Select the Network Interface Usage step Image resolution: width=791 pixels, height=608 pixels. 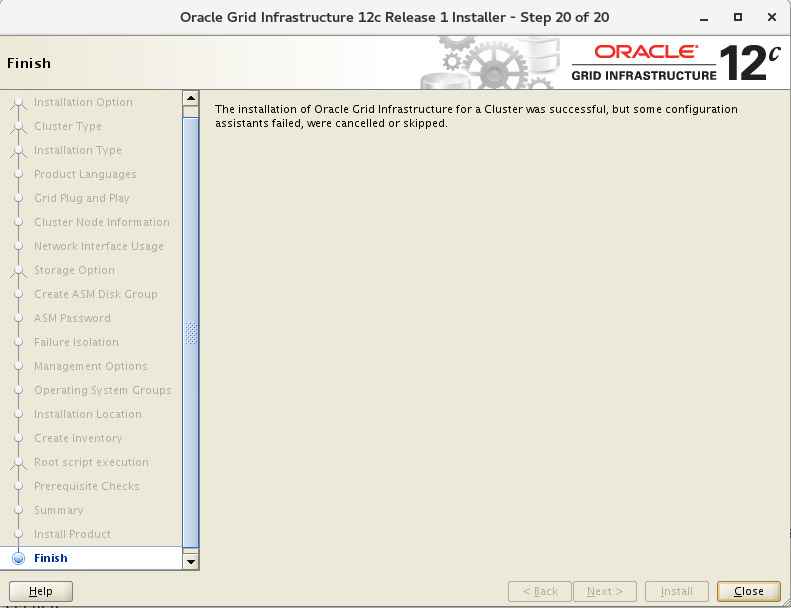[99, 246]
